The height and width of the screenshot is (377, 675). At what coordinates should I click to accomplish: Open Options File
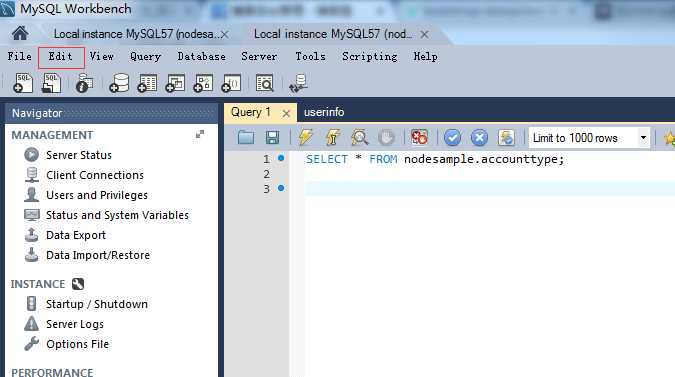click(x=77, y=344)
